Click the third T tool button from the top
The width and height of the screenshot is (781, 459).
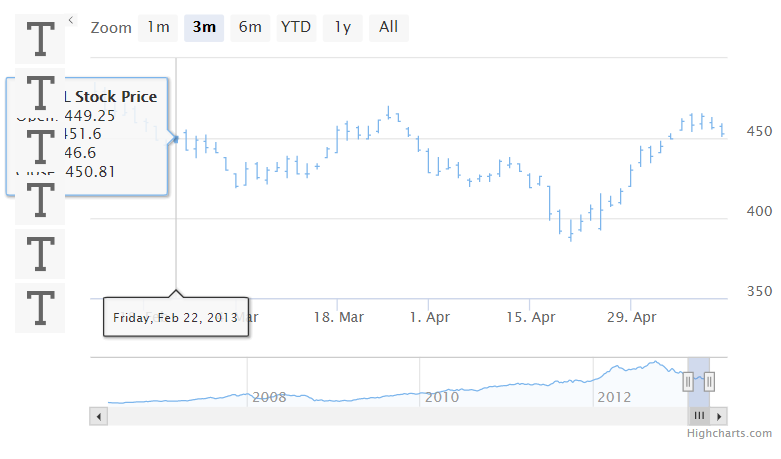pyautogui.click(x=40, y=146)
